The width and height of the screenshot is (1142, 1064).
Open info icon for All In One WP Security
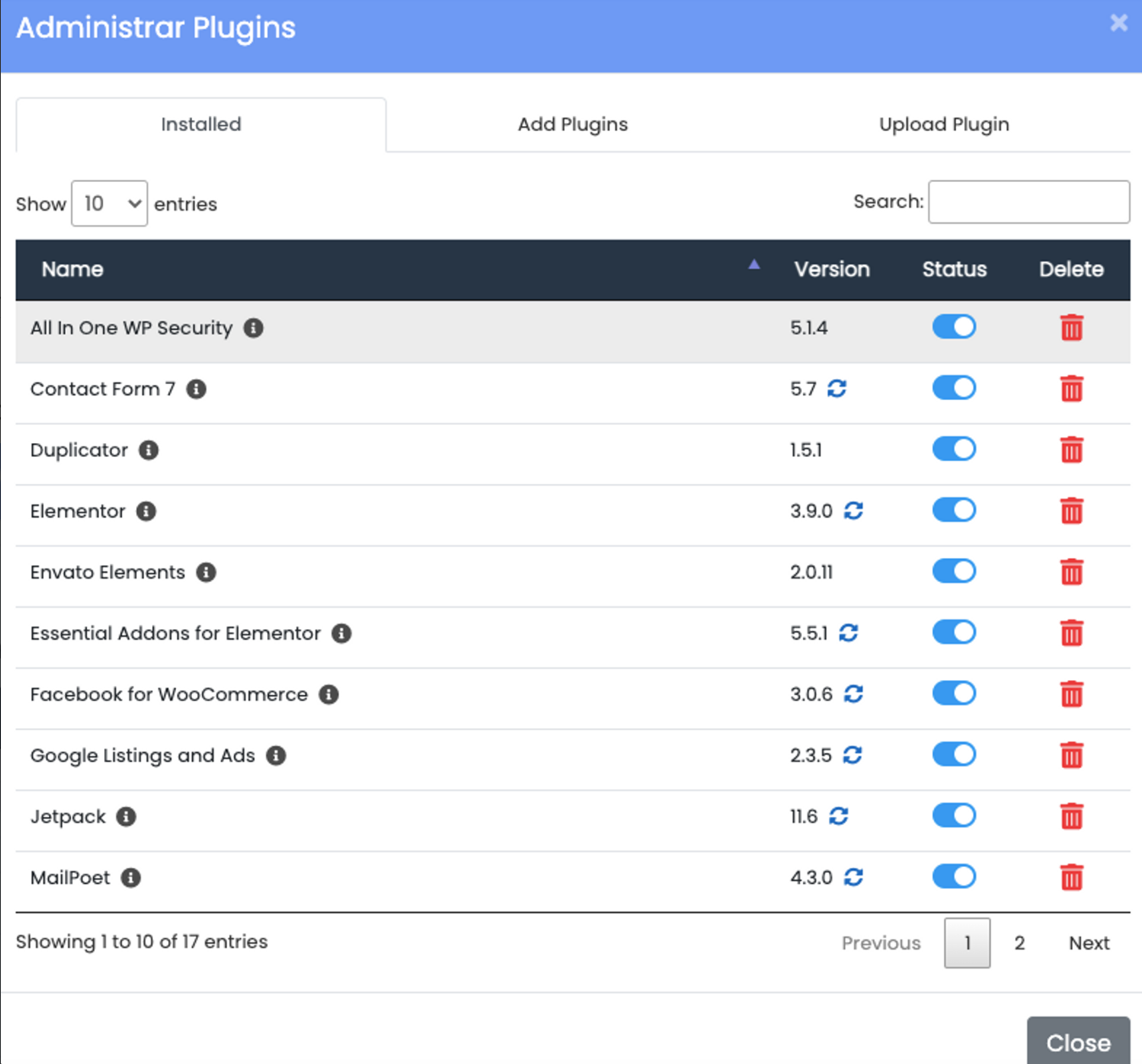pos(254,328)
